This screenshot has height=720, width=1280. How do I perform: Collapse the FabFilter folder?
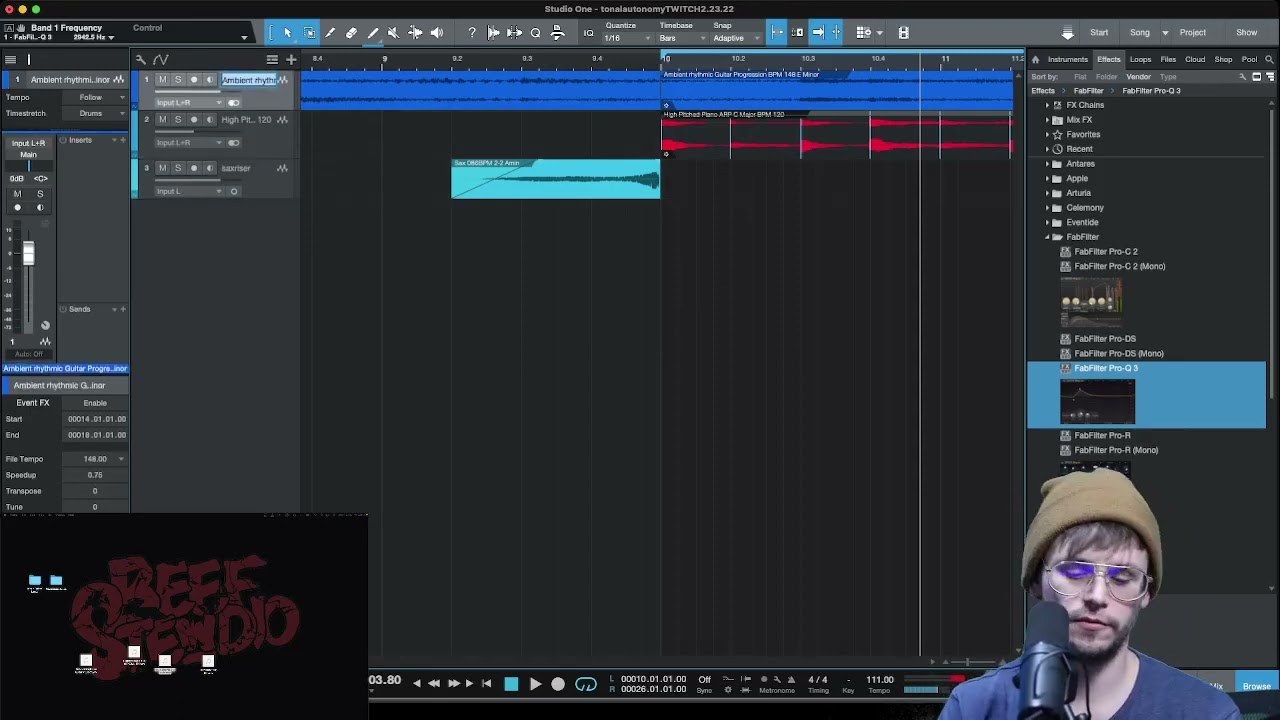pos(1047,237)
